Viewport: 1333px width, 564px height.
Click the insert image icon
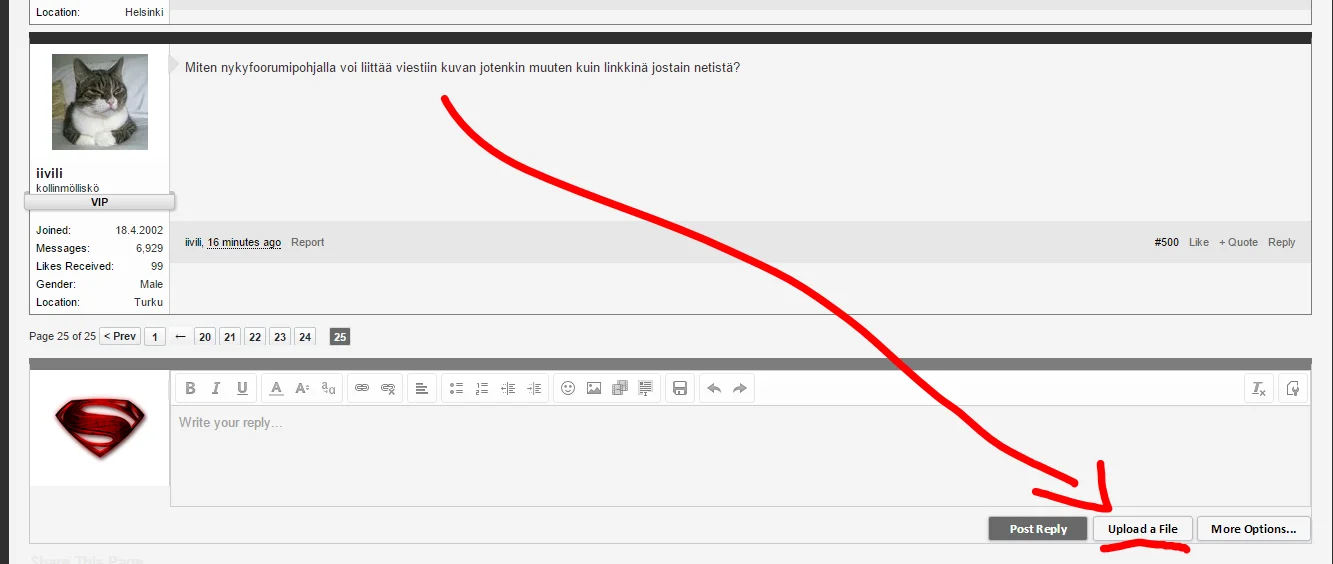594,388
